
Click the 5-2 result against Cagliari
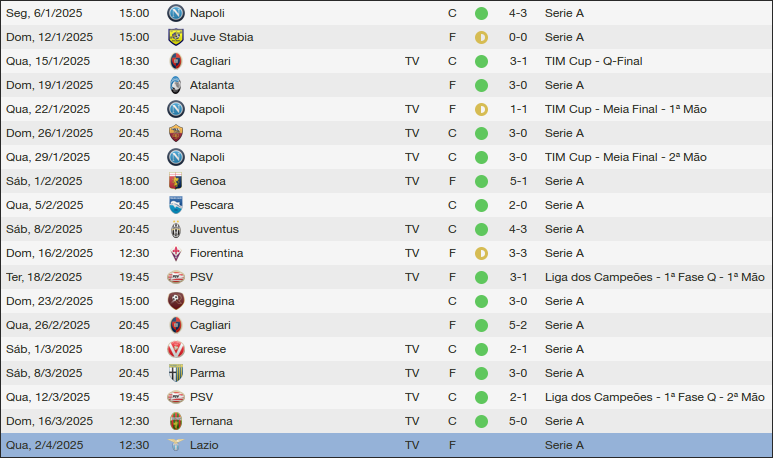coord(518,325)
